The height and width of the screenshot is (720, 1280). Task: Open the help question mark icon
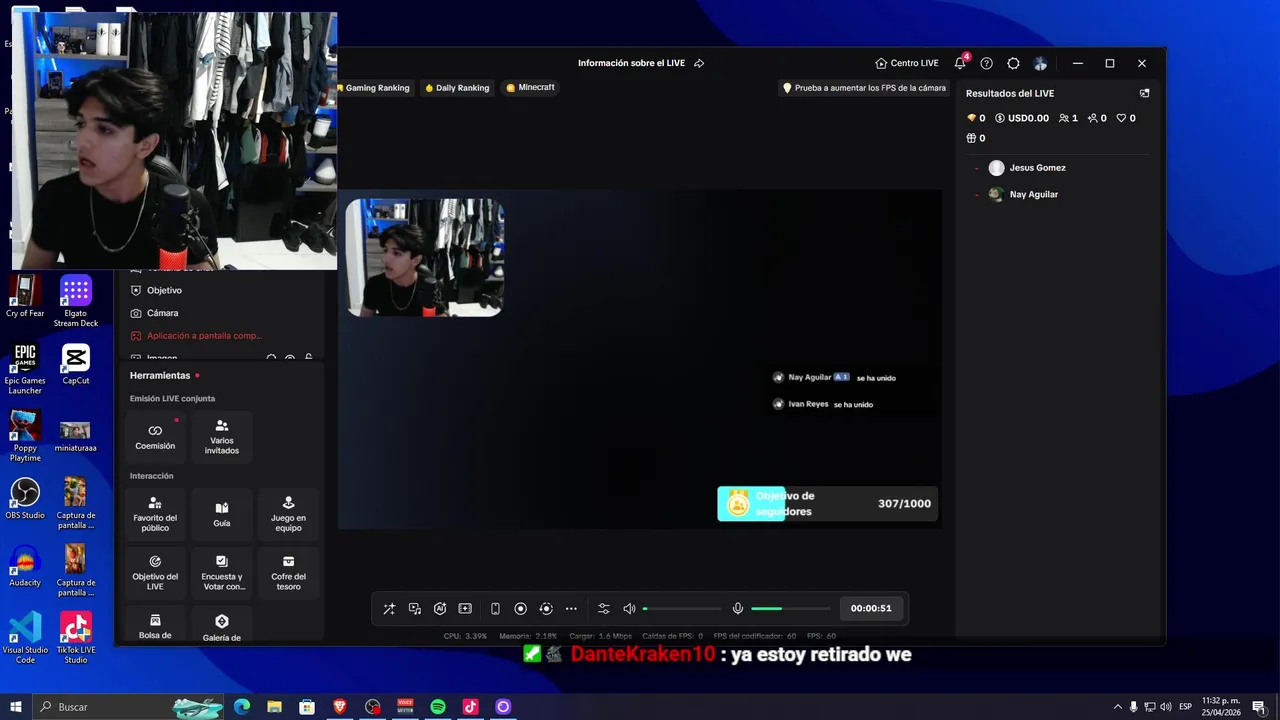[986, 63]
